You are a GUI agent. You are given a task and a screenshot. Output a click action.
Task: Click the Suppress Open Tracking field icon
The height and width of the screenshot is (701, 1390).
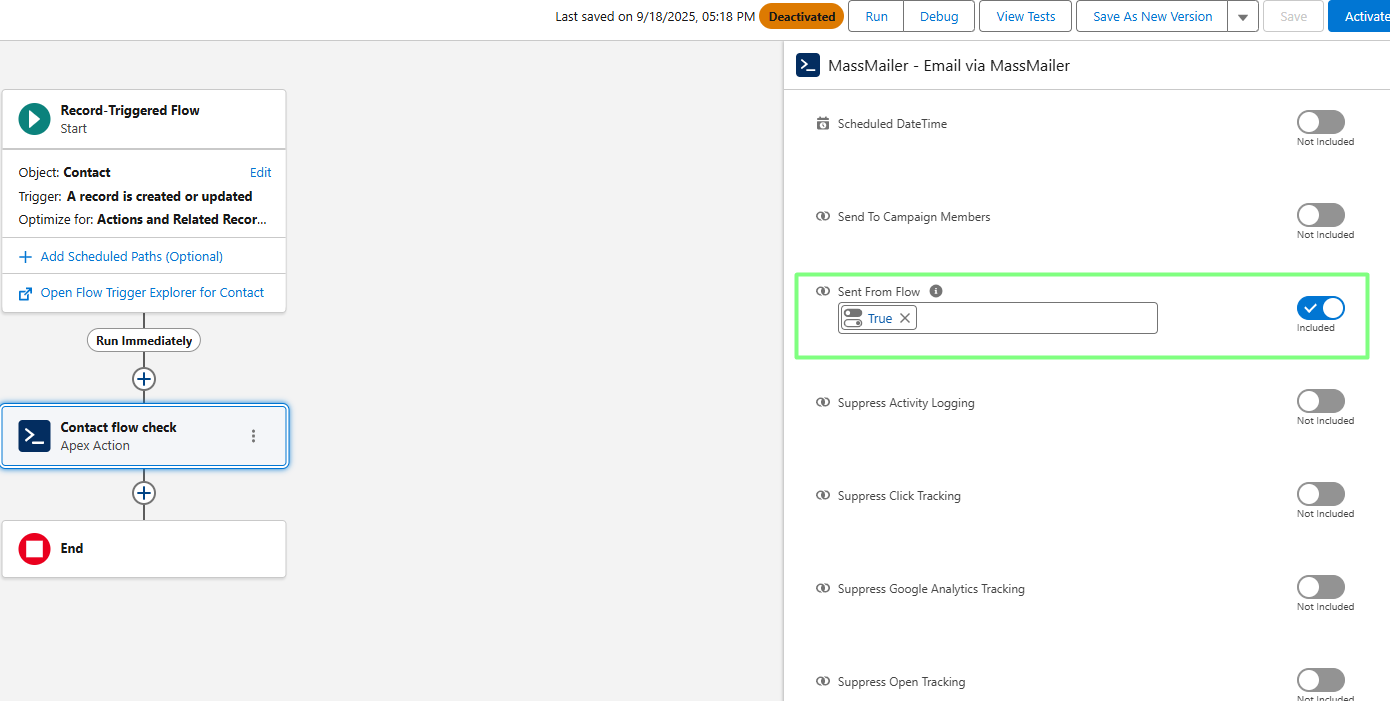coord(823,682)
